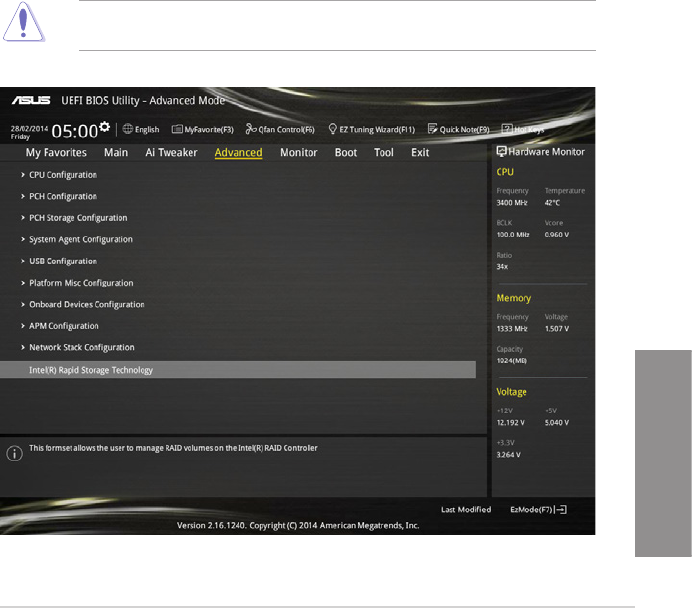Click memory voltage value 1.507 V
This screenshot has height=608, width=692.
[557, 329]
